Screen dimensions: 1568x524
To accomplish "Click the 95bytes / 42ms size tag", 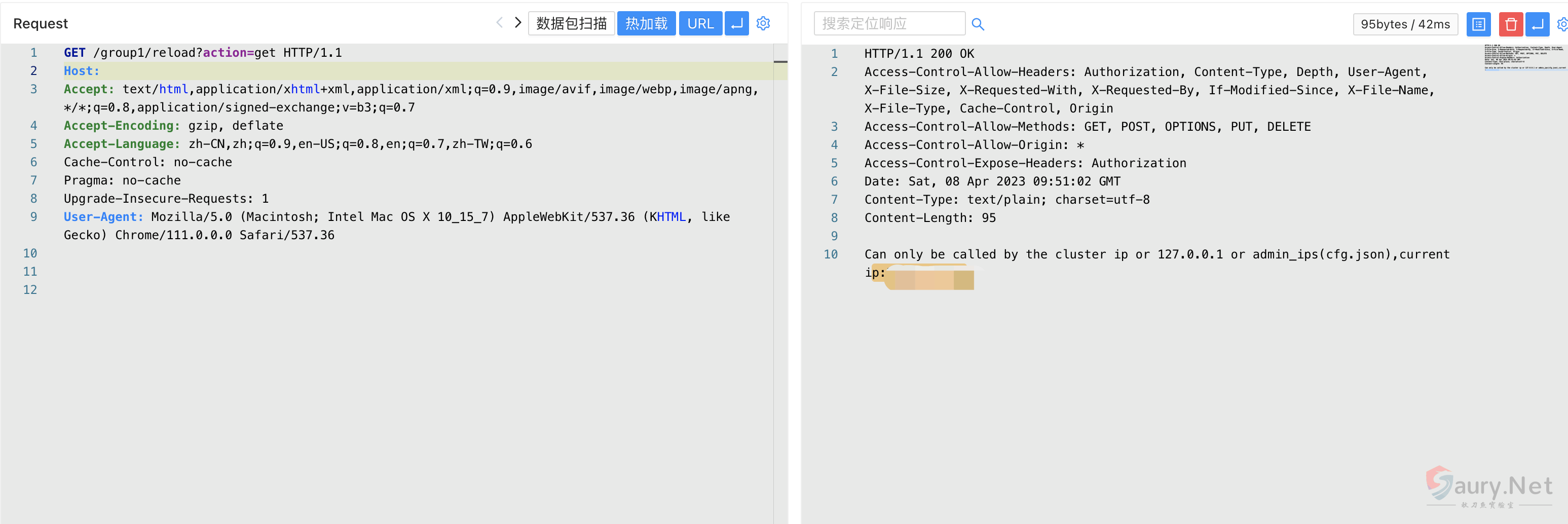I will point(1405,24).
